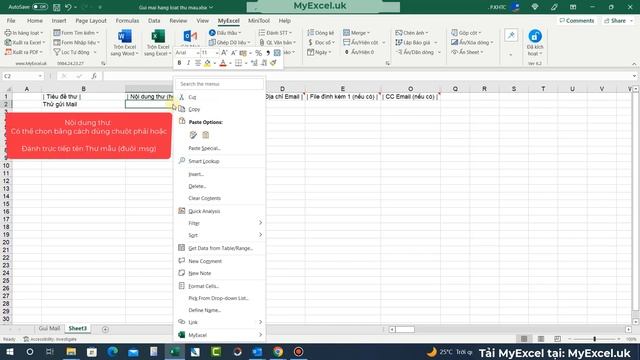Click the pin tool icon in ribbon
Image resolution: width=640 pixels, height=360 pixels.
pos(511,36)
